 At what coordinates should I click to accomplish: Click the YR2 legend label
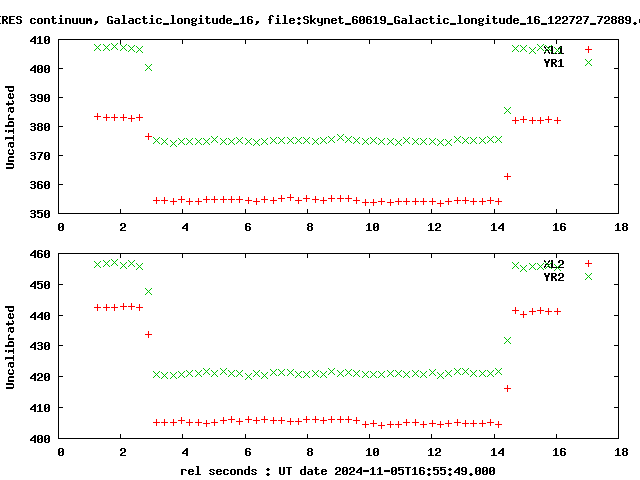point(553,277)
